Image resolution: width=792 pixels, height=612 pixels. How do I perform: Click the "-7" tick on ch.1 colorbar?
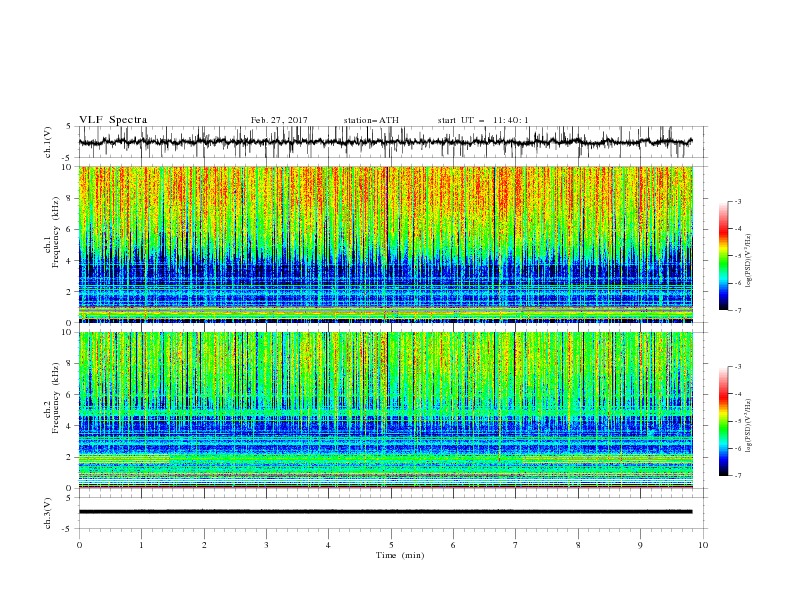click(x=738, y=310)
